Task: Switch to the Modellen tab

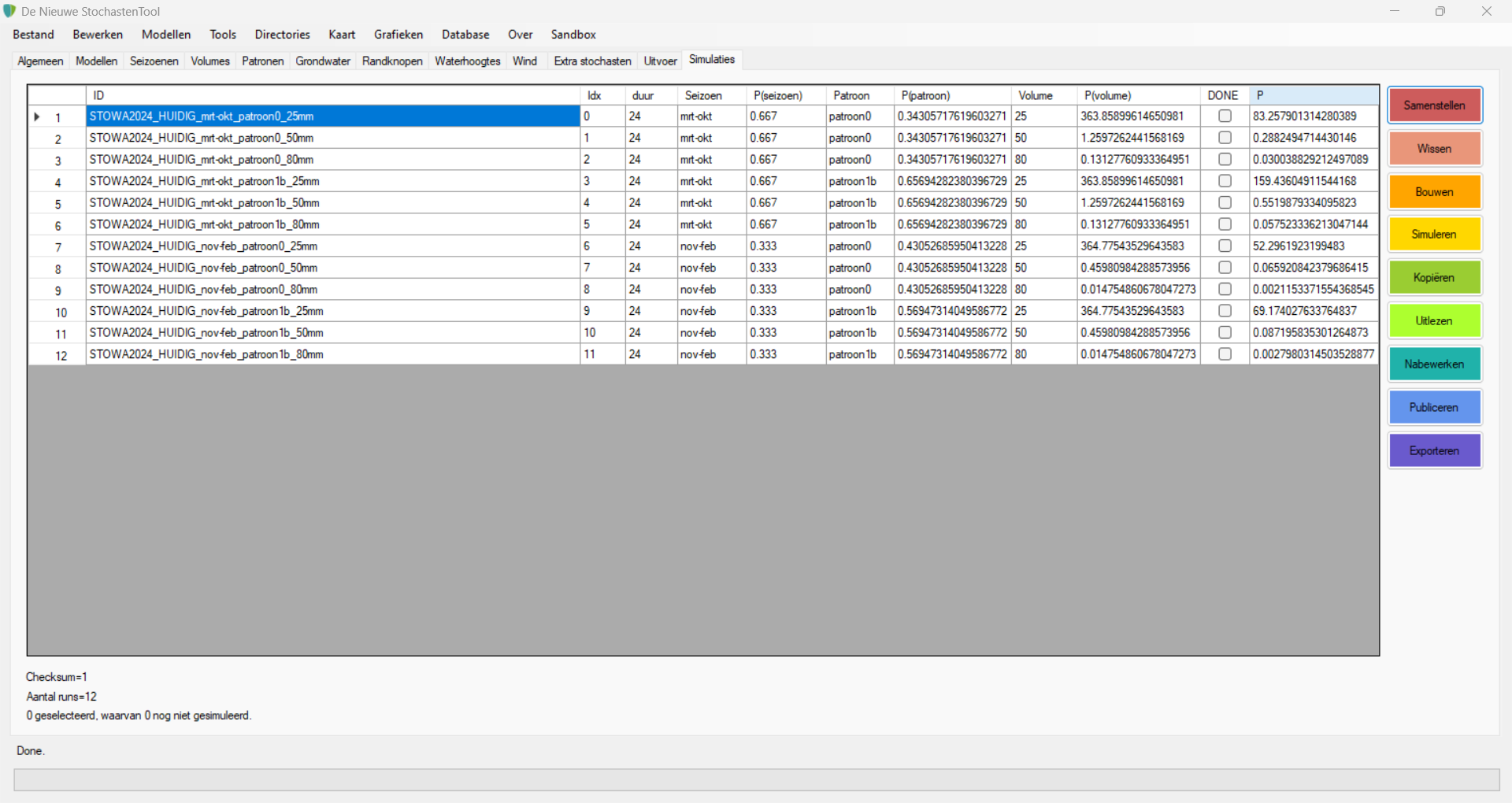Action: pos(96,61)
